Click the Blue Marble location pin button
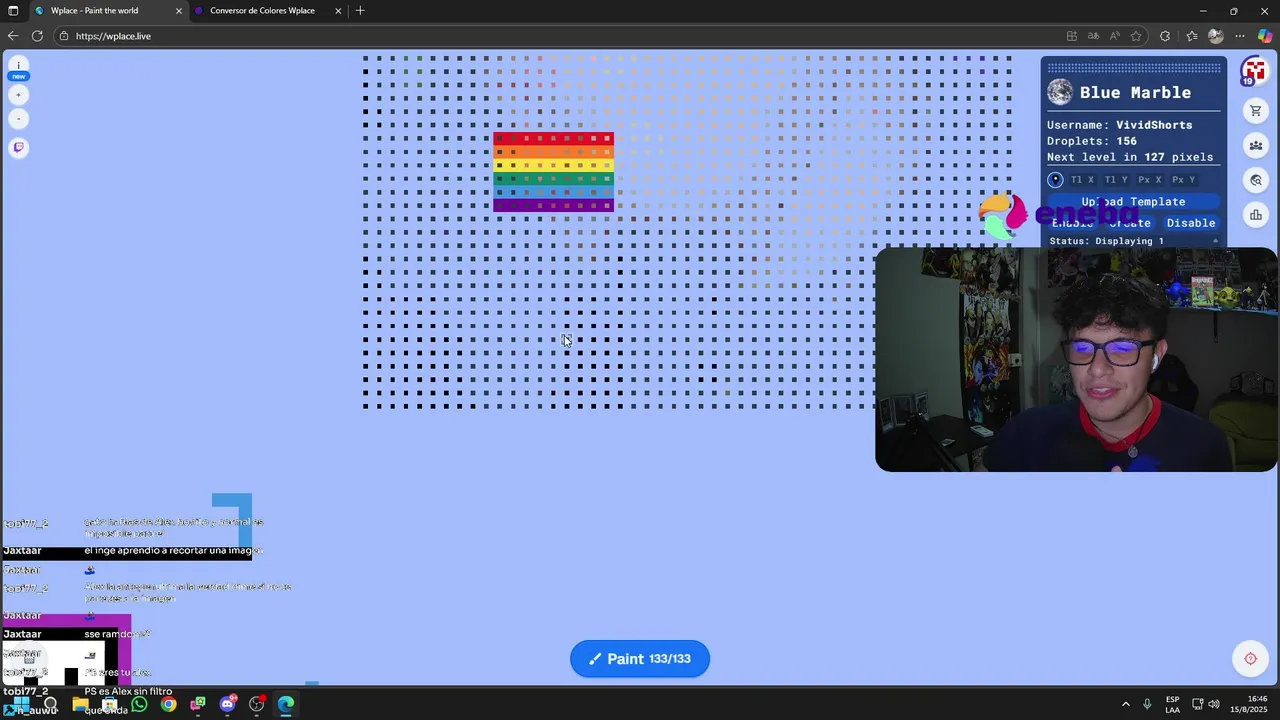The height and width of the screenshot is (720, 1280). pos(1055,180)
